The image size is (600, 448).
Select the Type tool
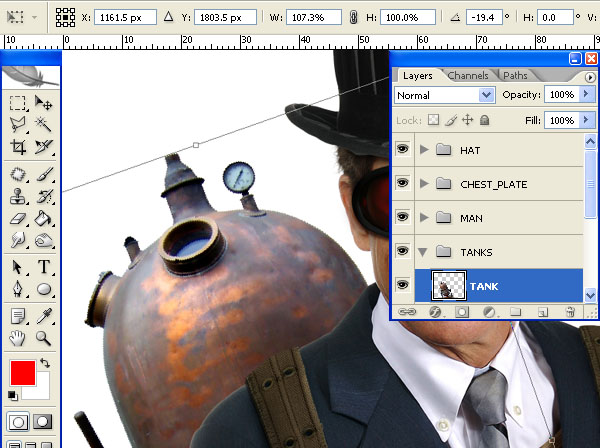click(x=44, y=266)
